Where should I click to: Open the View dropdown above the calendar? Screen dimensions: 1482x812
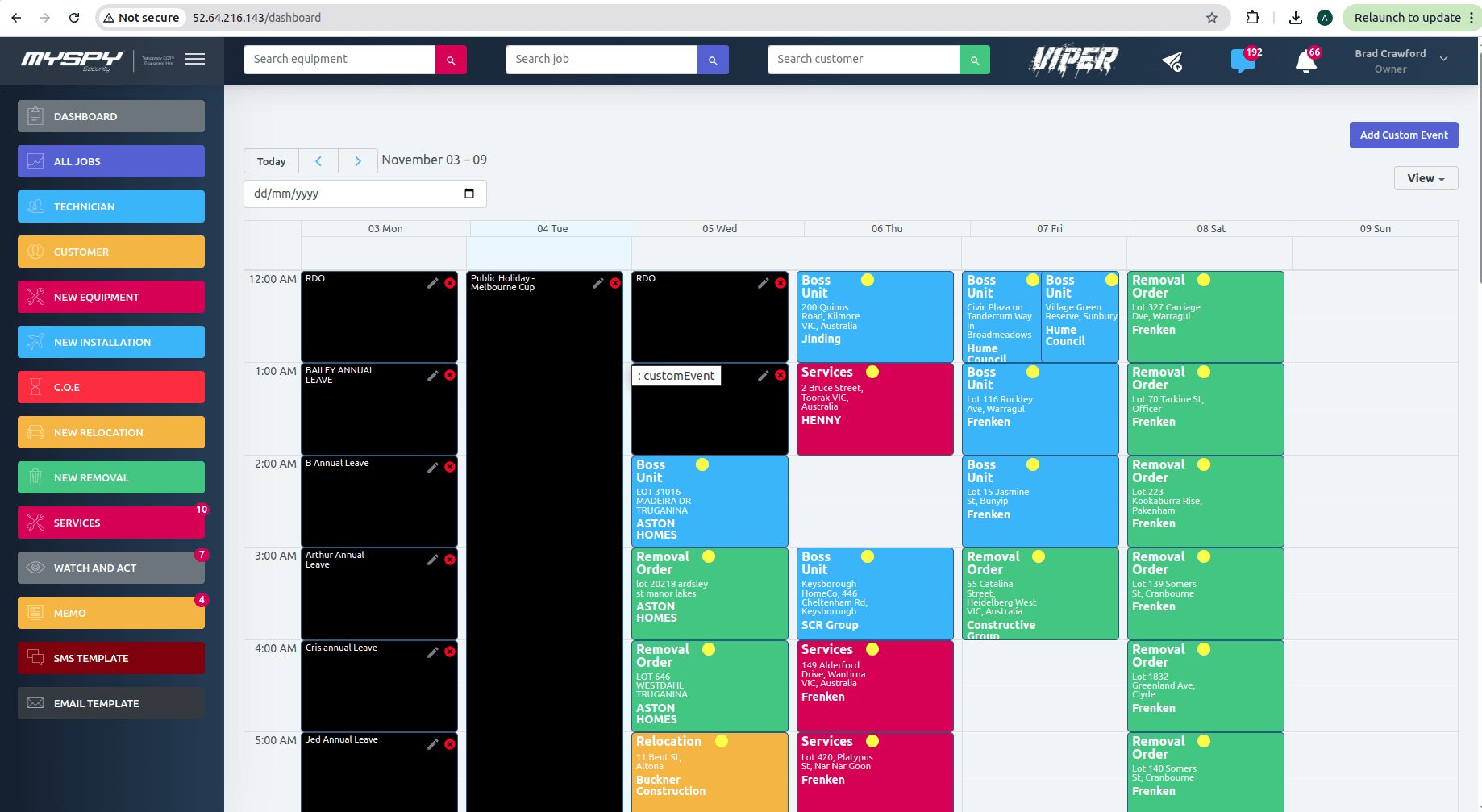point(1424,177)
